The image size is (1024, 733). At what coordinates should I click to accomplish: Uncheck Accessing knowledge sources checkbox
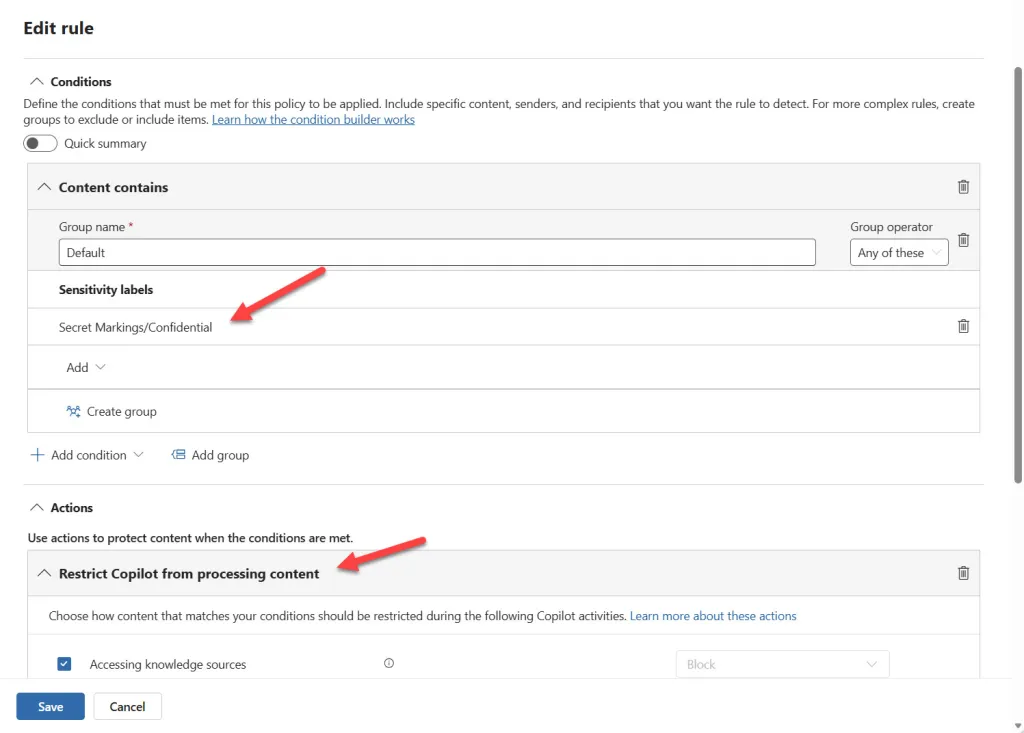pyautogui.click(x=64, y=664)
